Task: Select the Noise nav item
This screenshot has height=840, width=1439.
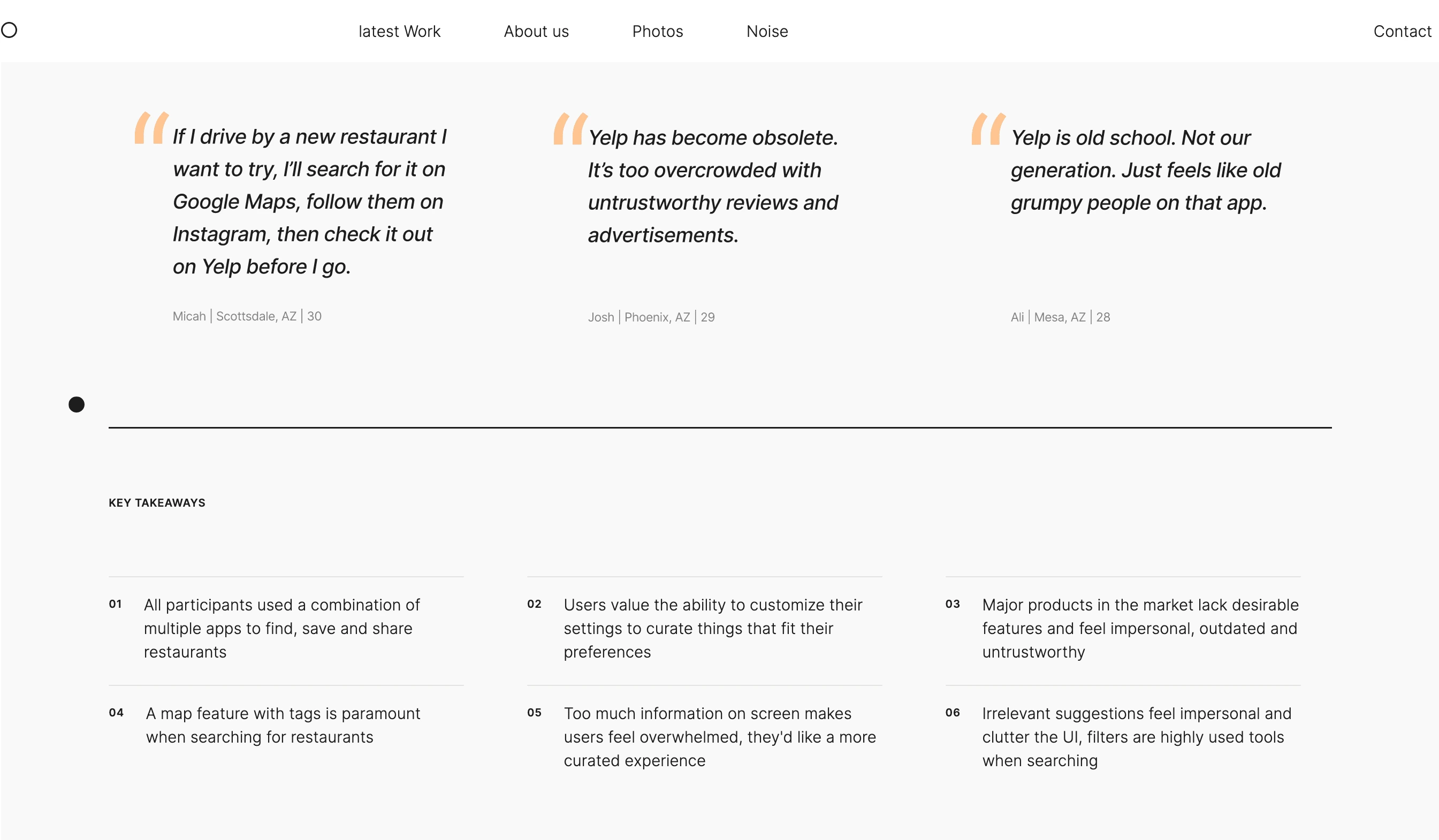Action: coord(767,32)
